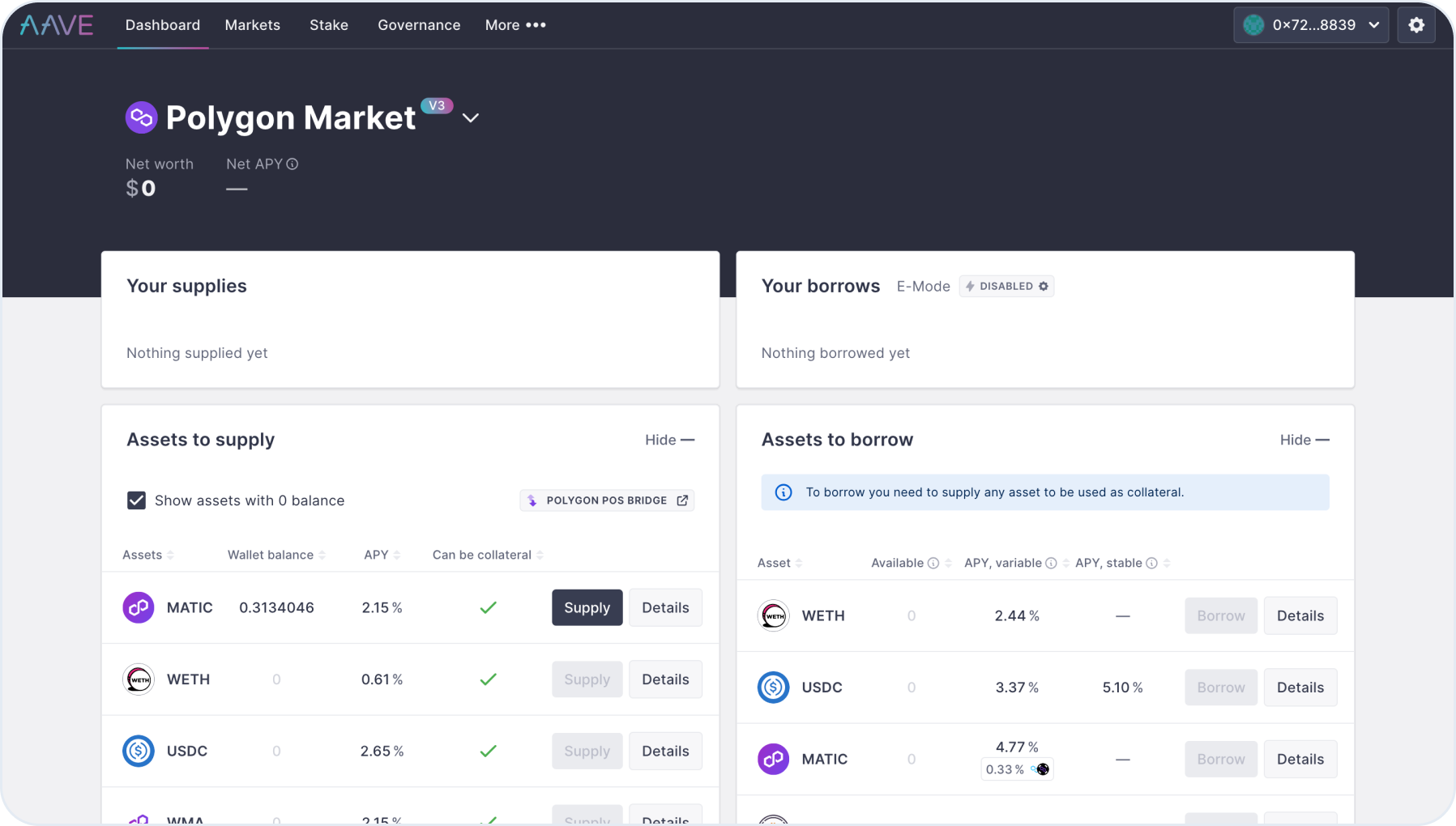Open the Net APY info tooltip

coord(292,164)
